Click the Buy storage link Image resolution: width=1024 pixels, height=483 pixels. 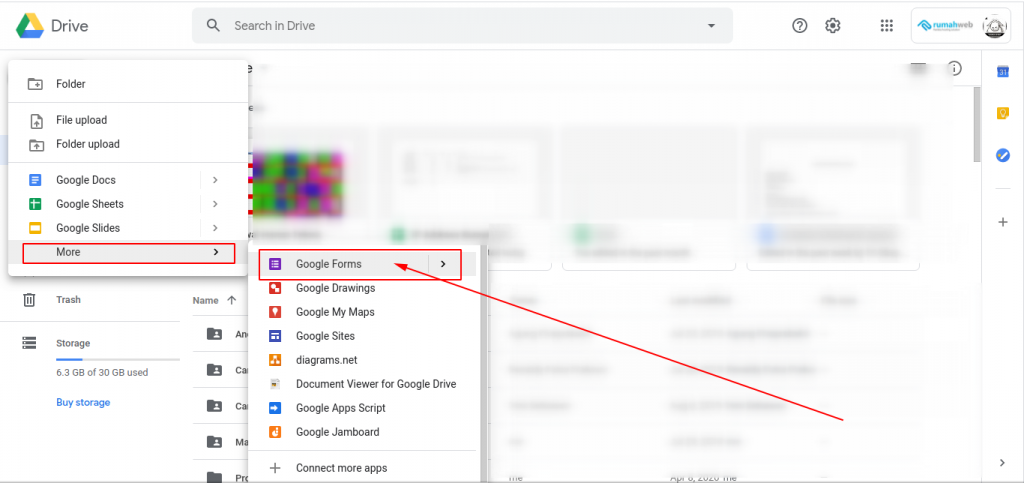click(x=83, y=403)
